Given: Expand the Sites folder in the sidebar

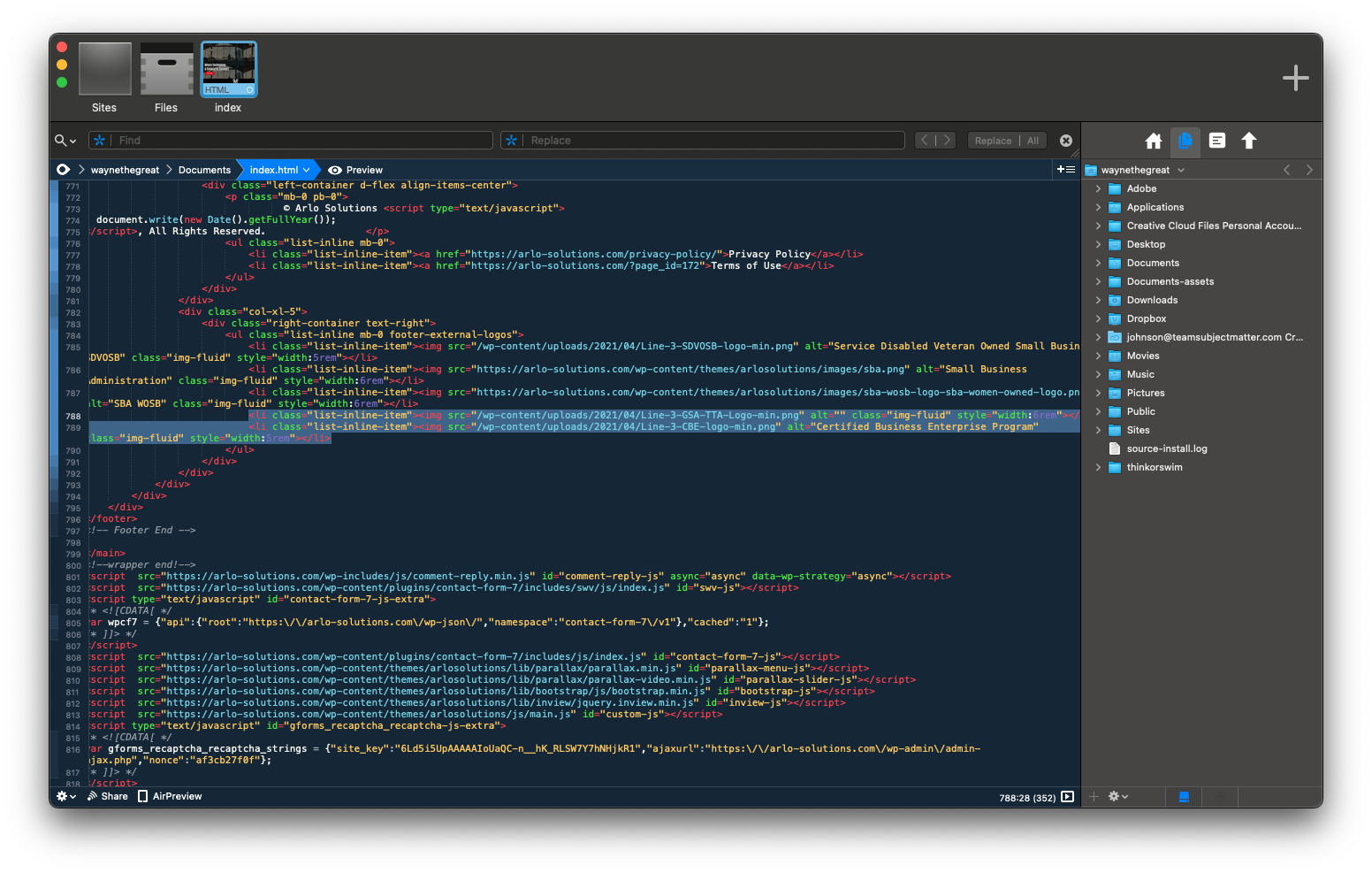Looking at the screenshot, I should (1098, 430).
